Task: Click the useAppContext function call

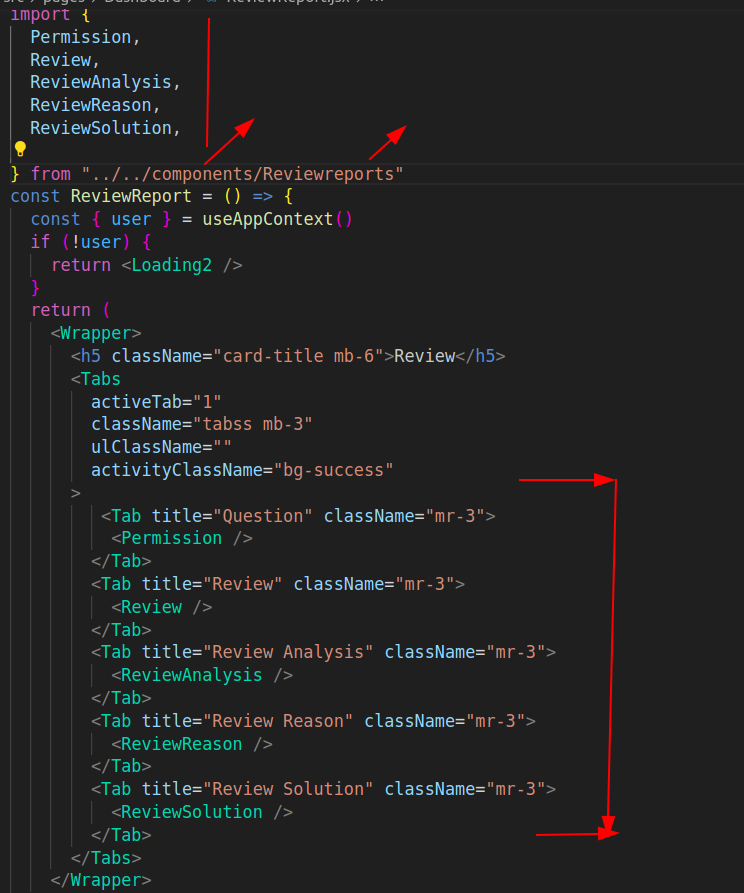Action: pos(267,219)
